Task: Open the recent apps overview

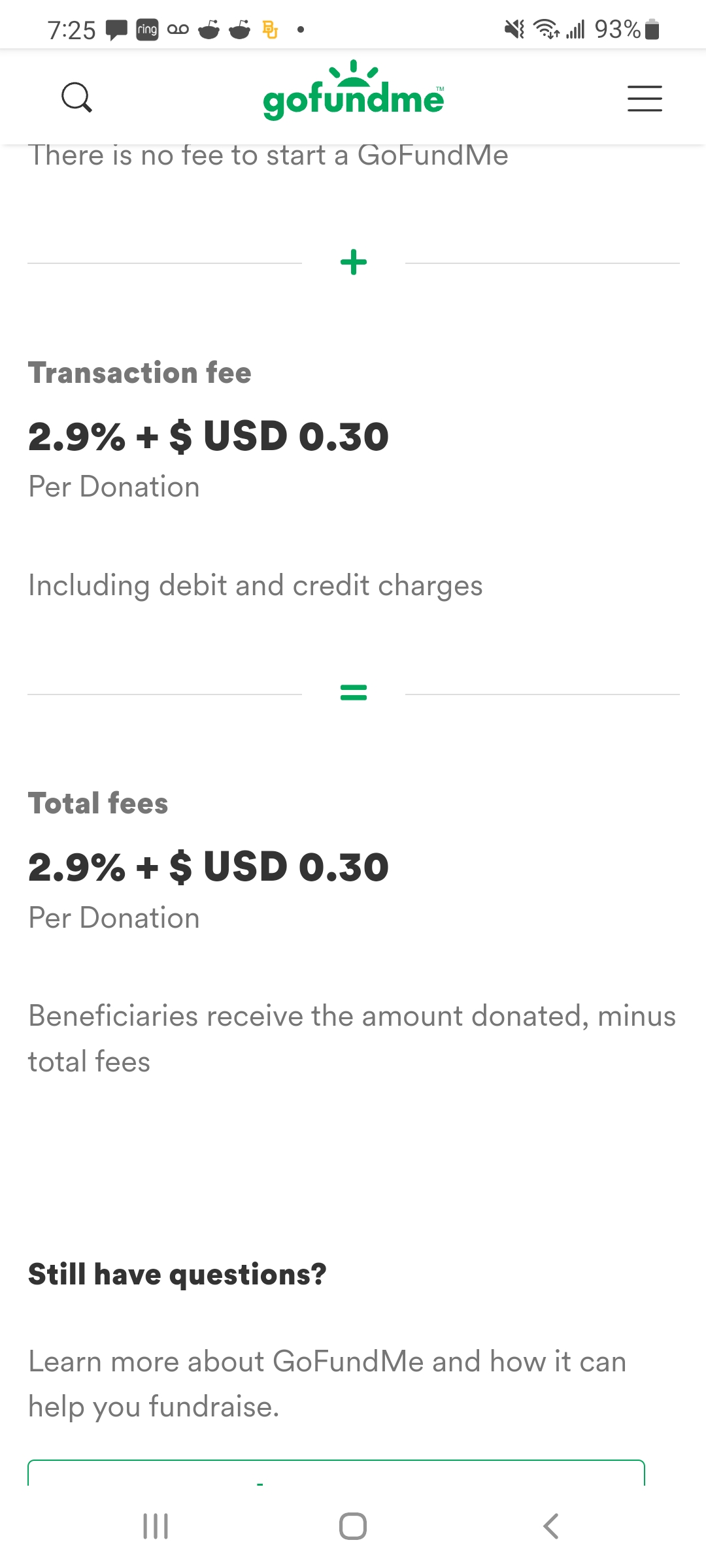Action: 156,1526
